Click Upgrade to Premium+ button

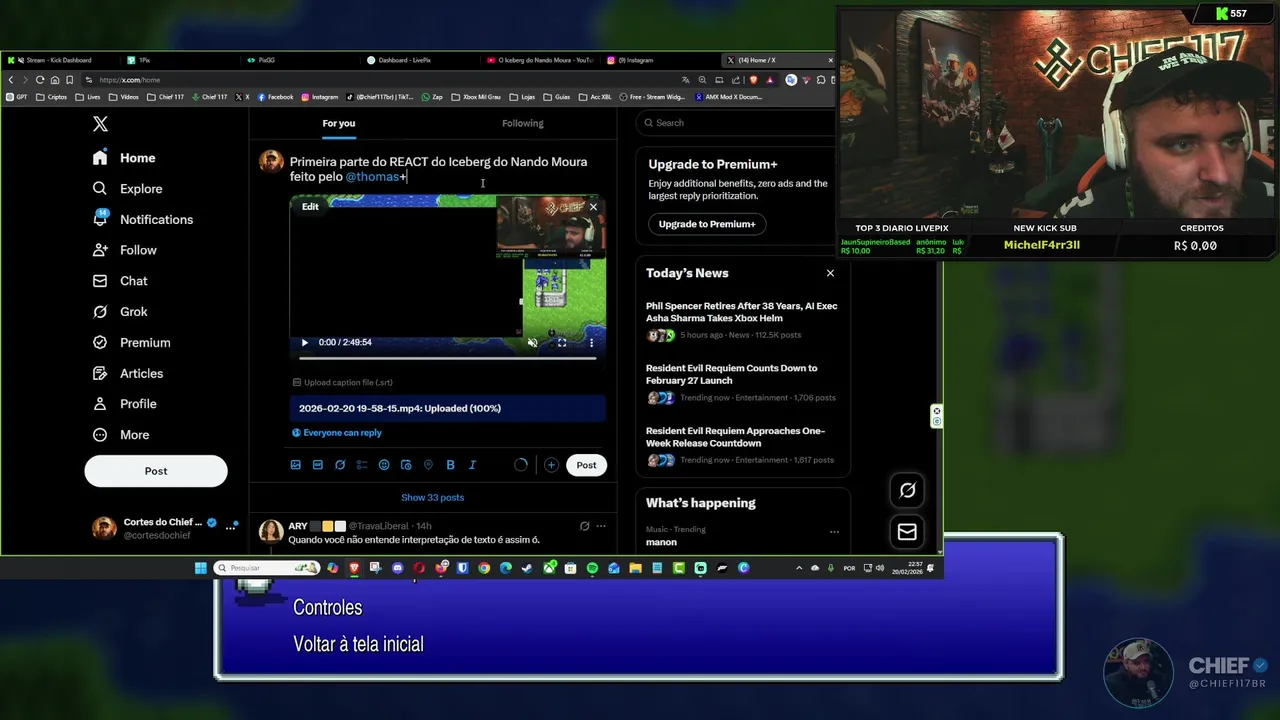coord(707,224)
